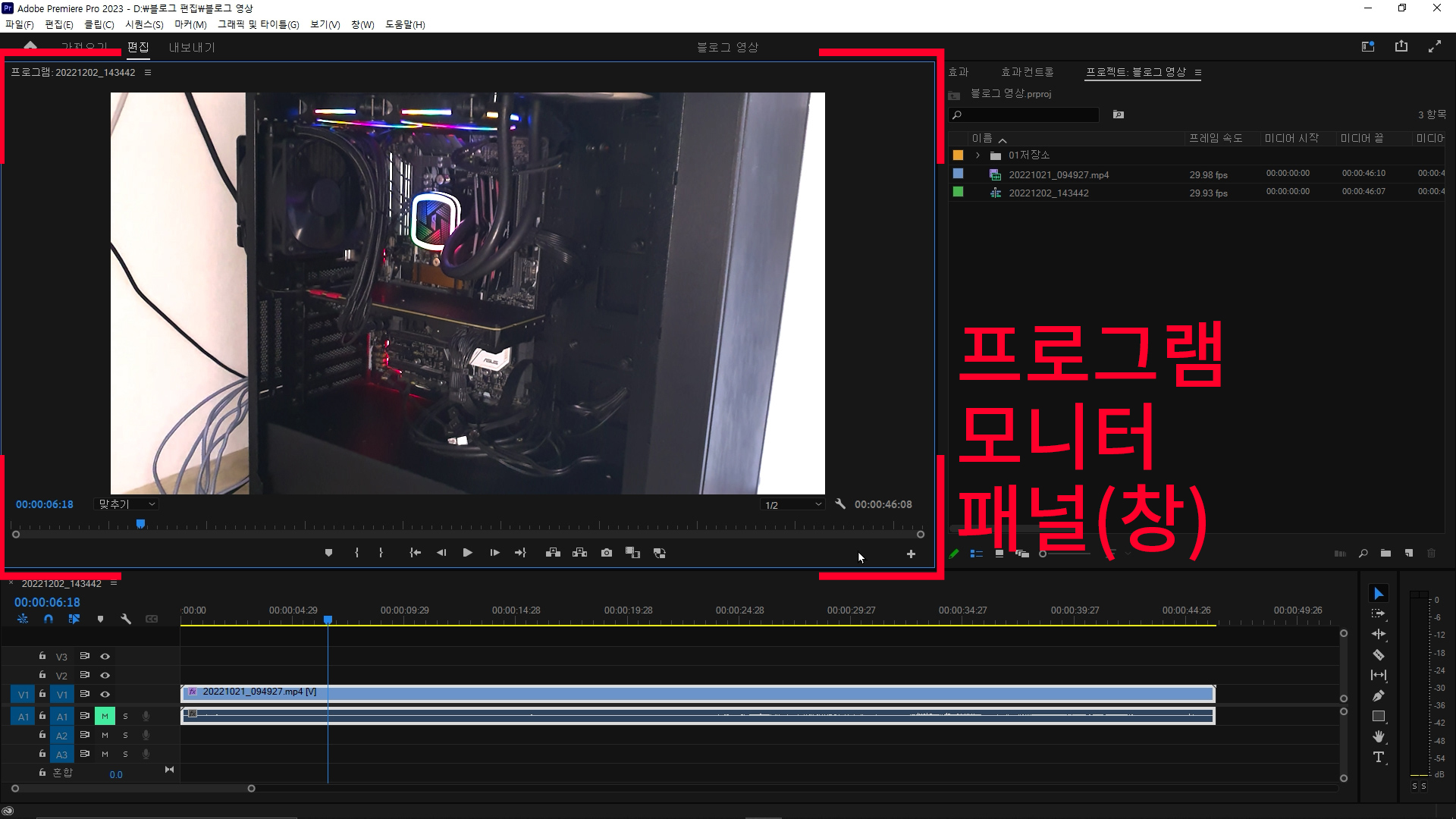Click the Export Frame camera icon
Image resolution: width=1456 pixels, height=819 pixels.
(x=606, y=553)
